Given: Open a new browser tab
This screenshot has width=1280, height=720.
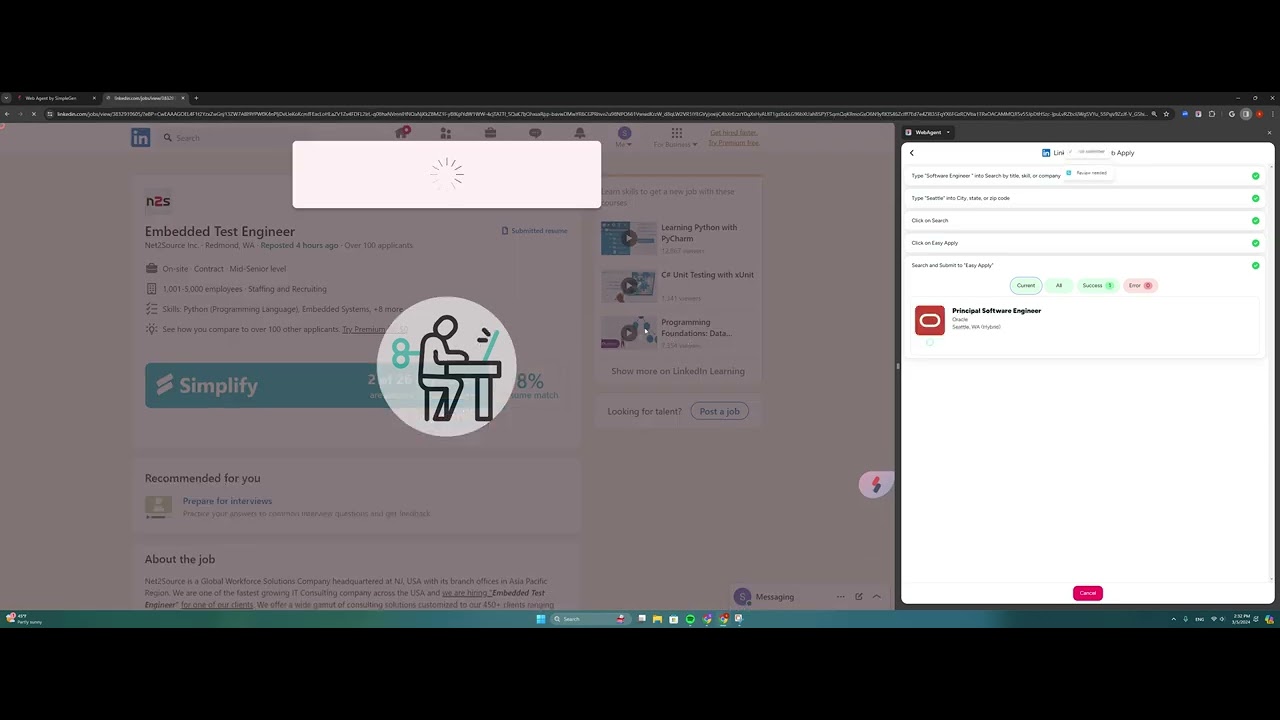Looking at the screenshot, I should [x=196, y=98].
